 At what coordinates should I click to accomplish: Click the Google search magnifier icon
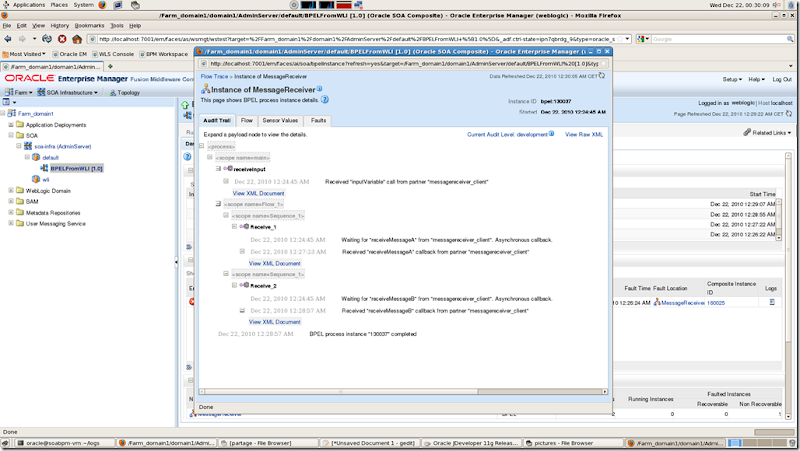[790, 39]
